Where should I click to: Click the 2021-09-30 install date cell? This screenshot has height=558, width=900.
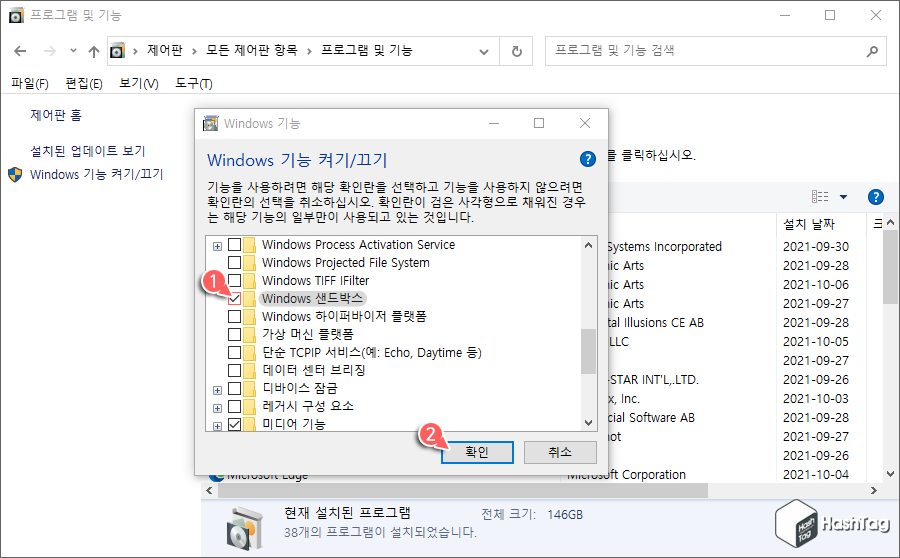coord(816,247)
